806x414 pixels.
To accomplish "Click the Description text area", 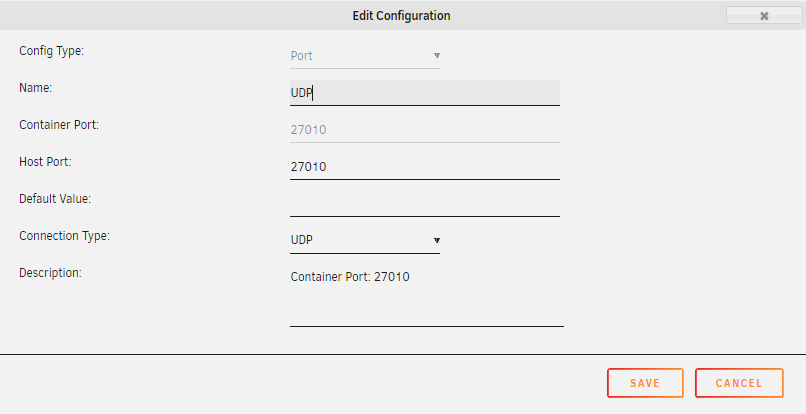I will pos(427,296).
